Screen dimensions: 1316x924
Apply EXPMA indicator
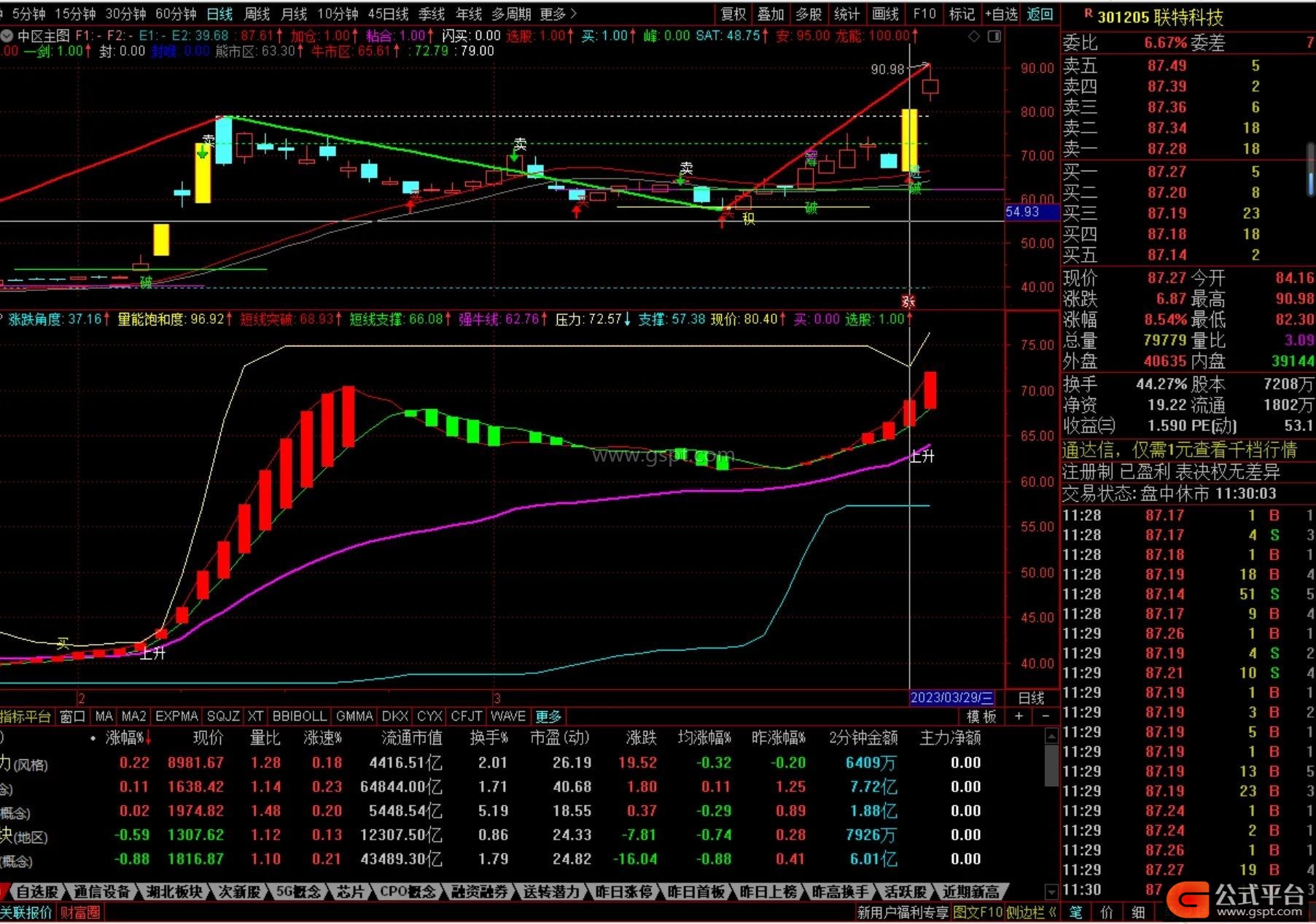pyautogui.click(x=176, y=716)
